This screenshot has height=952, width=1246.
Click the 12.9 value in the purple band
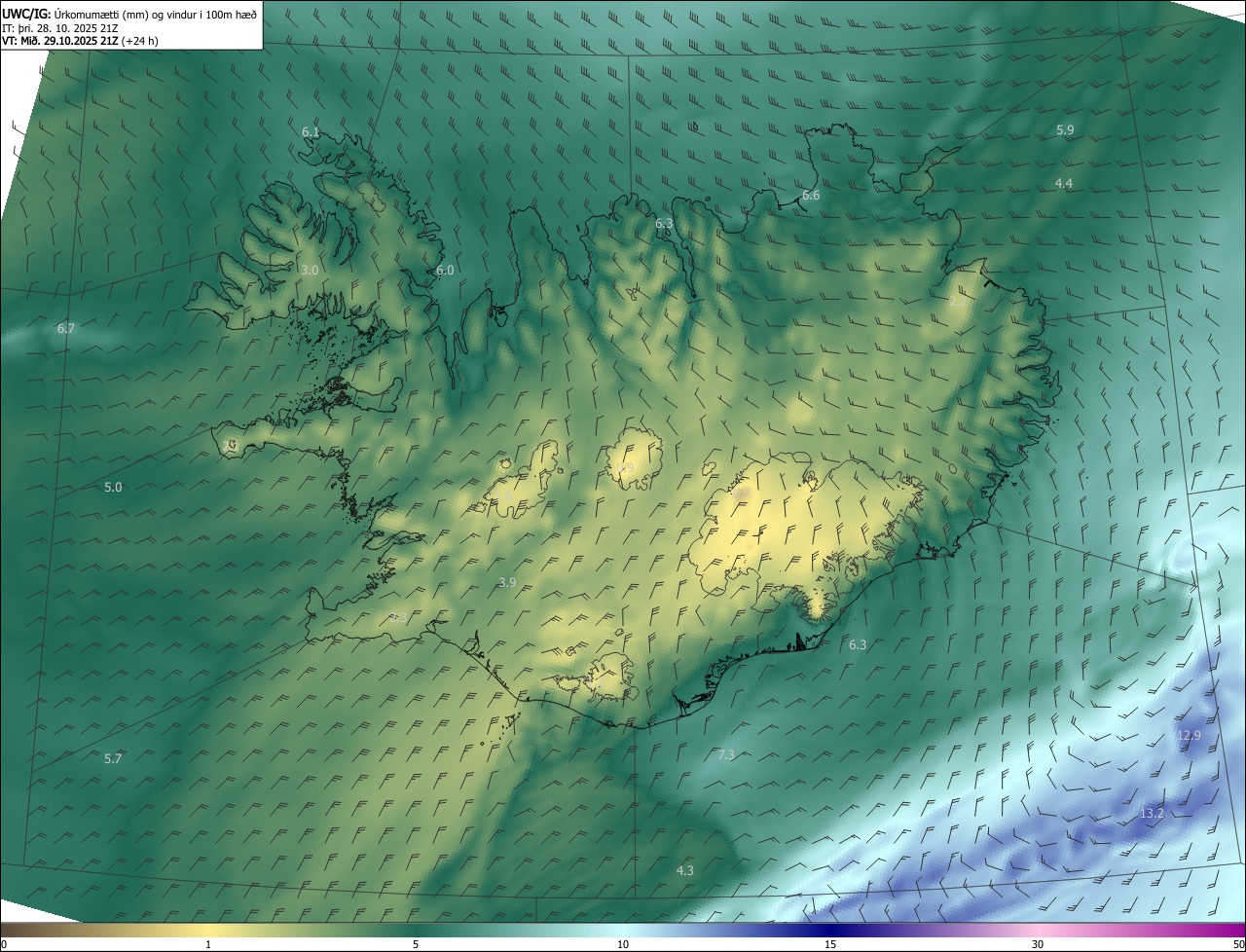[1189, 736]
